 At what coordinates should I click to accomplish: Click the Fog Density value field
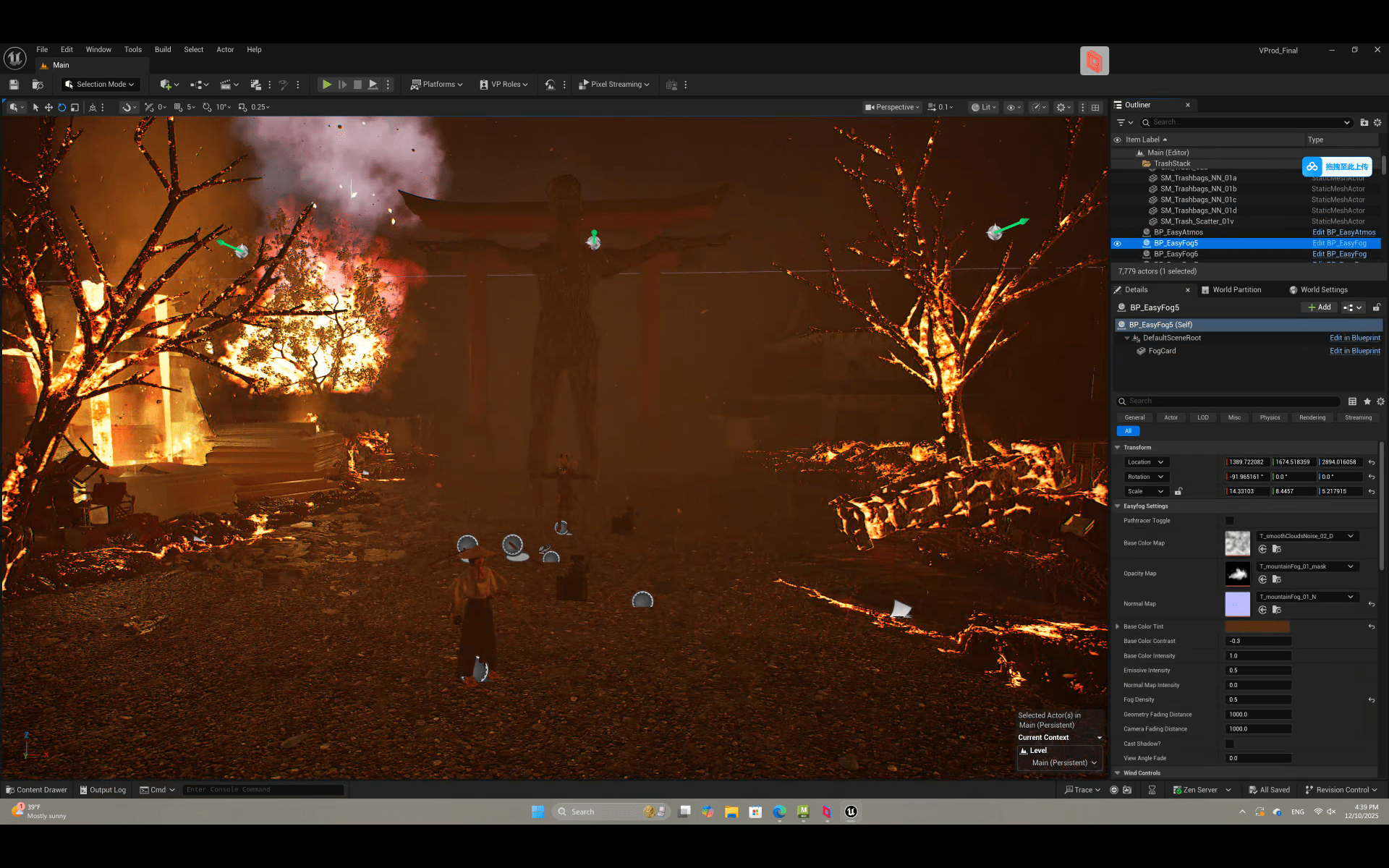coord(1257,699)
